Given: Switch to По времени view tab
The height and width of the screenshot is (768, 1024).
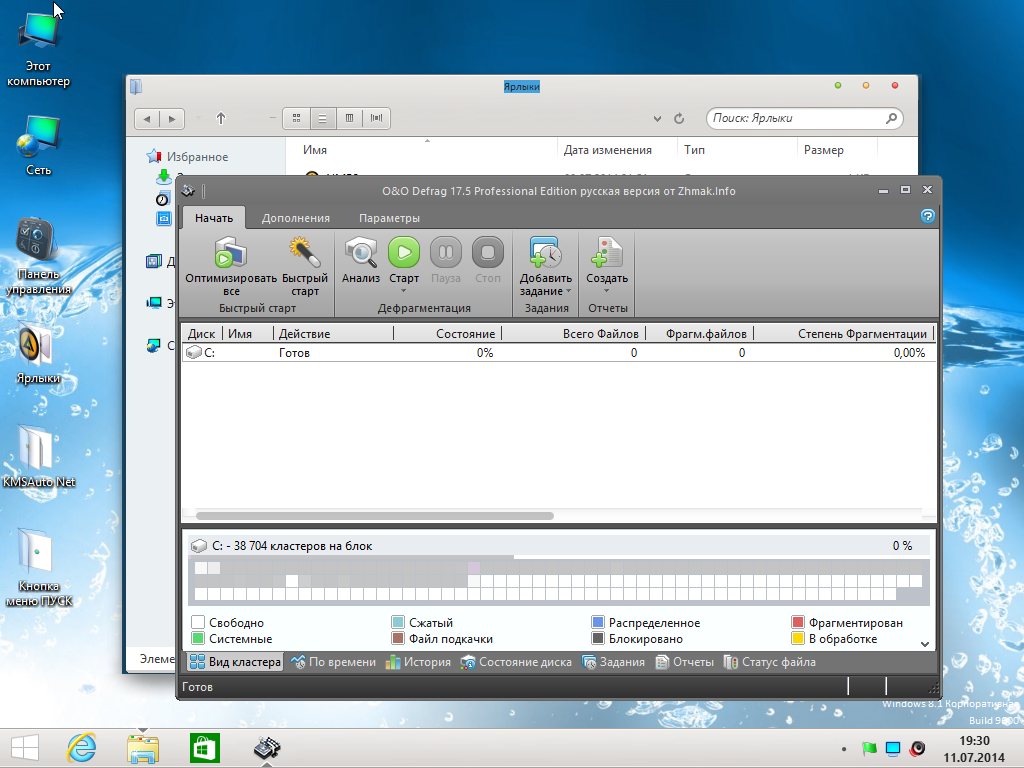Looking at the screenshot, I should 334,662.
